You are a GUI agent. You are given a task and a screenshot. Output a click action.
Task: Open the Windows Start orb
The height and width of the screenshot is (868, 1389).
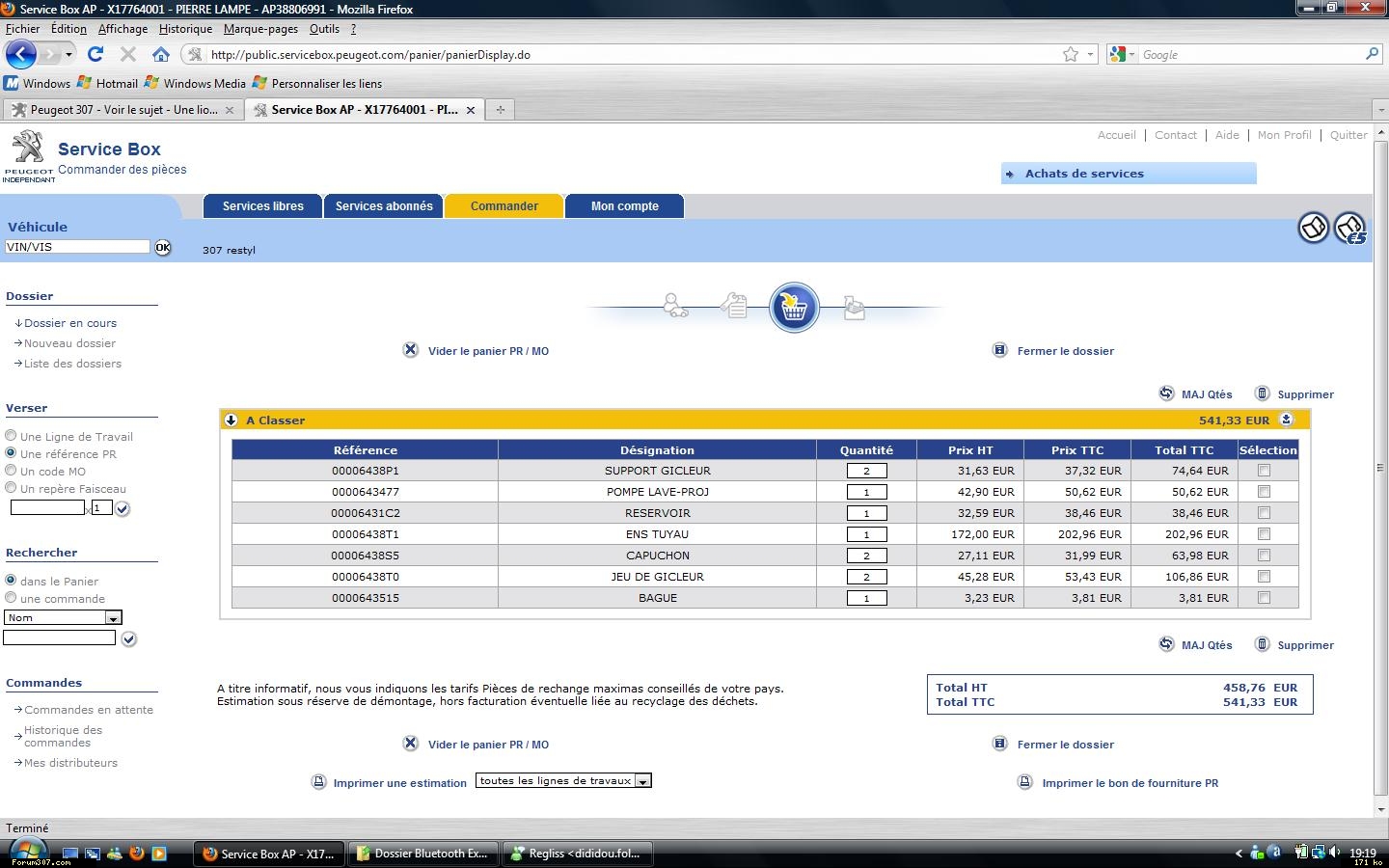click(27, 852)
